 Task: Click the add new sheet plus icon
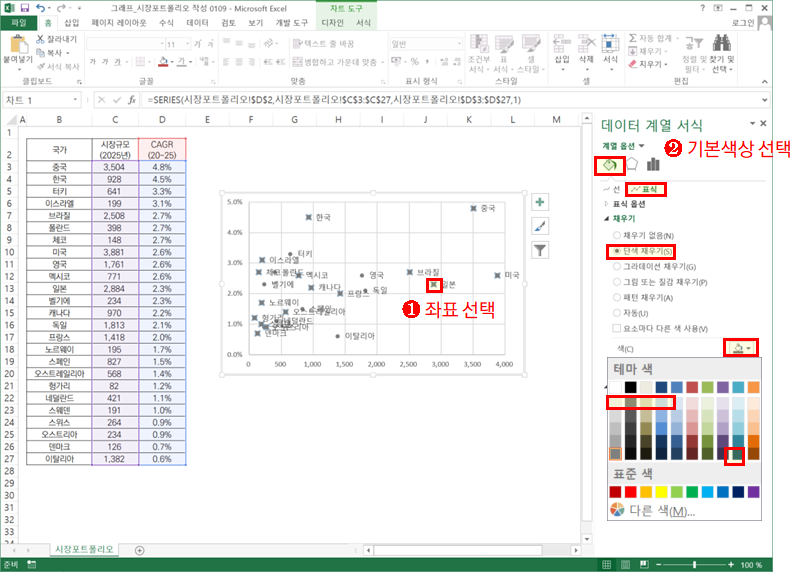[139, 550]
